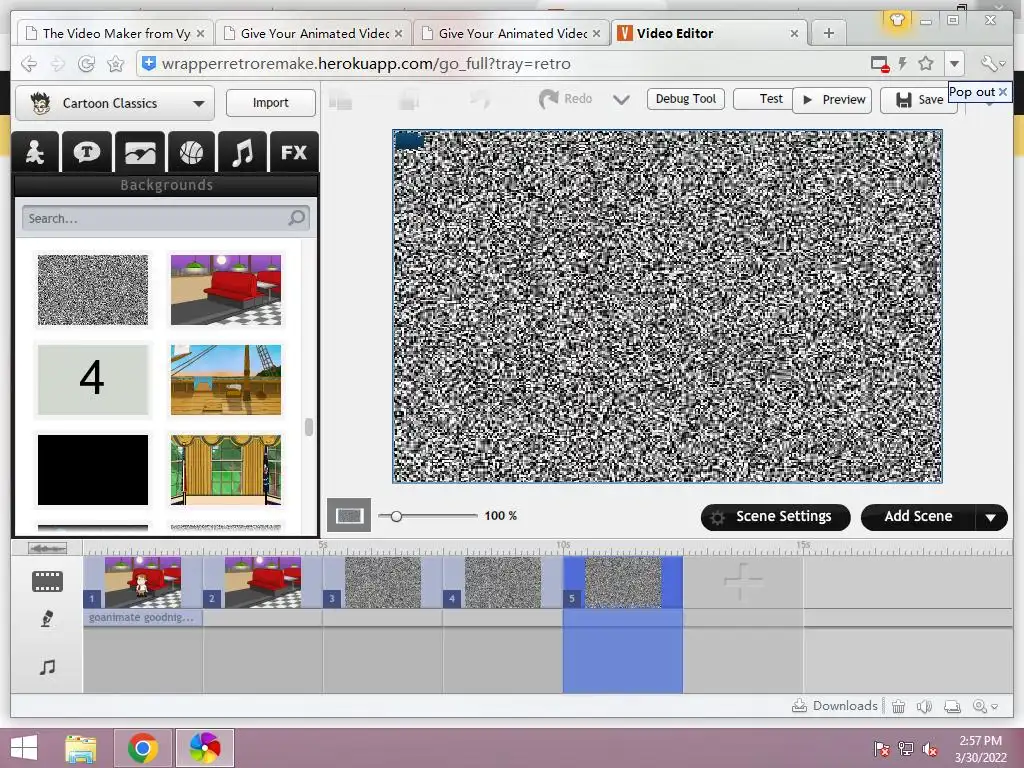Switch to the second Give Your Animated Video tab
The image size is (1024, 768).
(x=511, y=33)
